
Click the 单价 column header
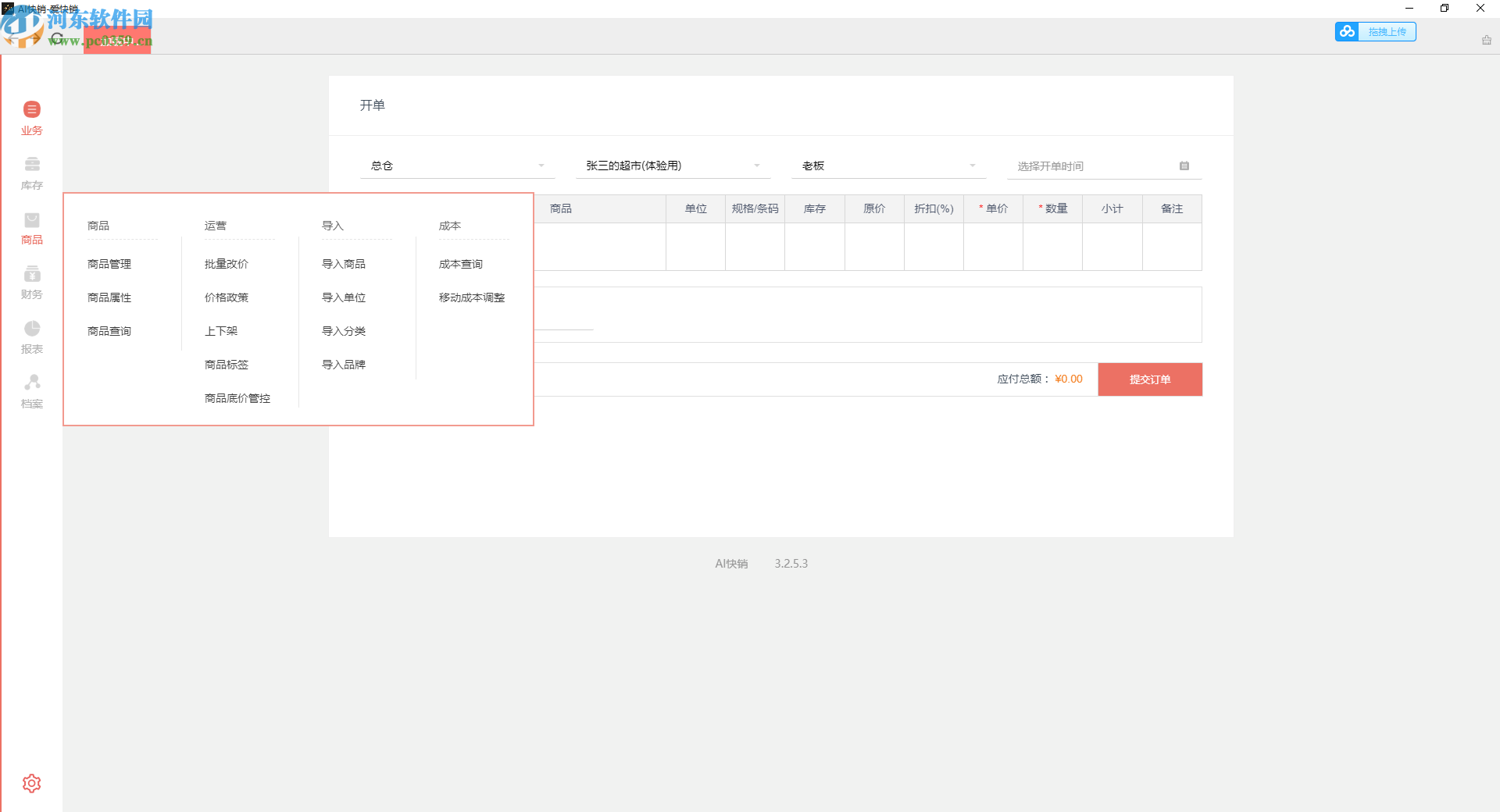pos(994,208)
